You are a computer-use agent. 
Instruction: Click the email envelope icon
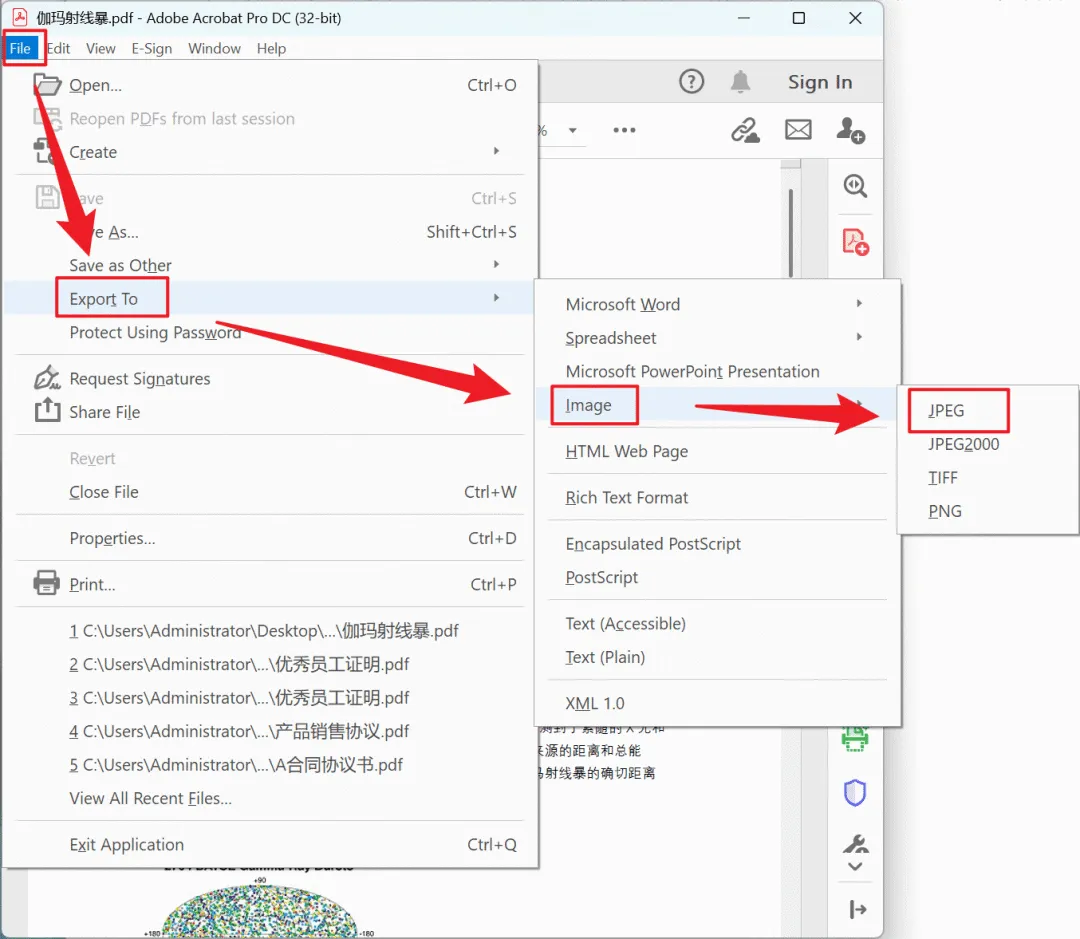pyautogui.click(x=798, y=130)
